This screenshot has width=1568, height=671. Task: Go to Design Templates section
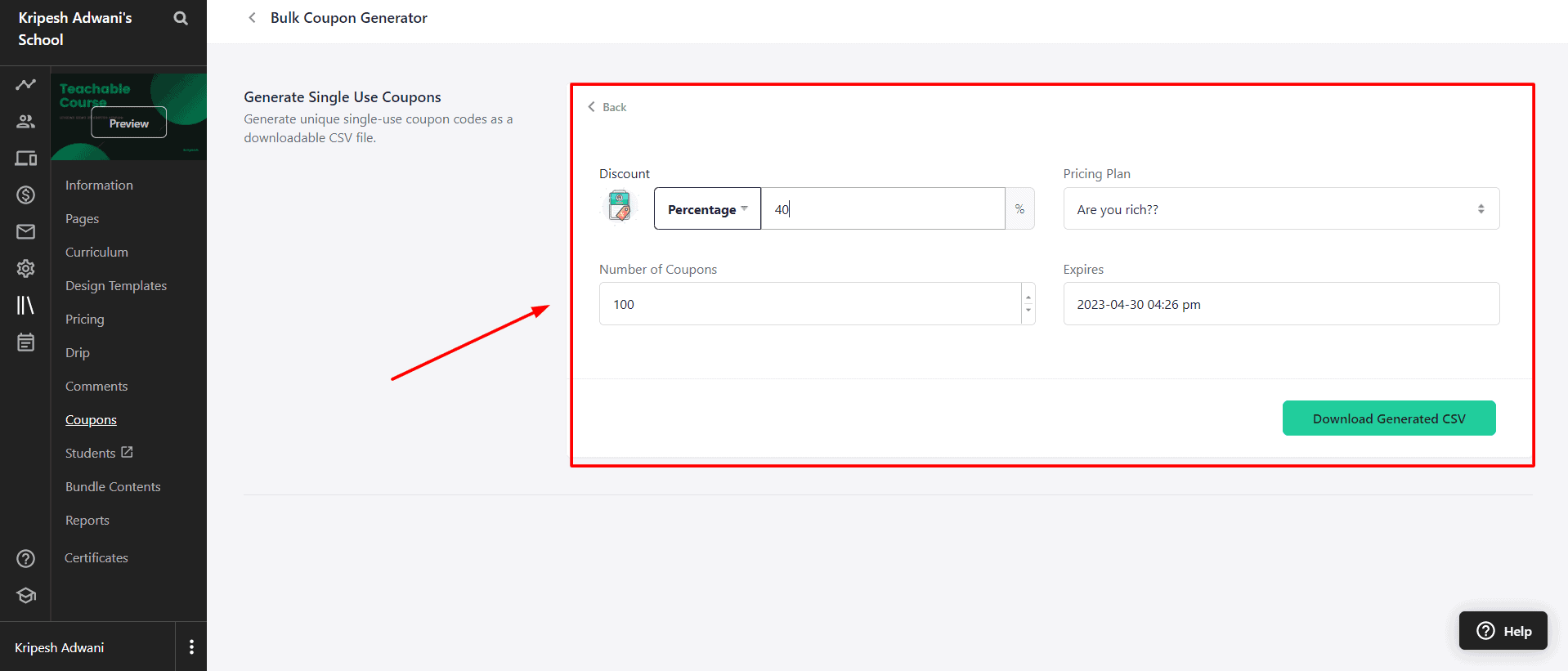pos(116,286)
